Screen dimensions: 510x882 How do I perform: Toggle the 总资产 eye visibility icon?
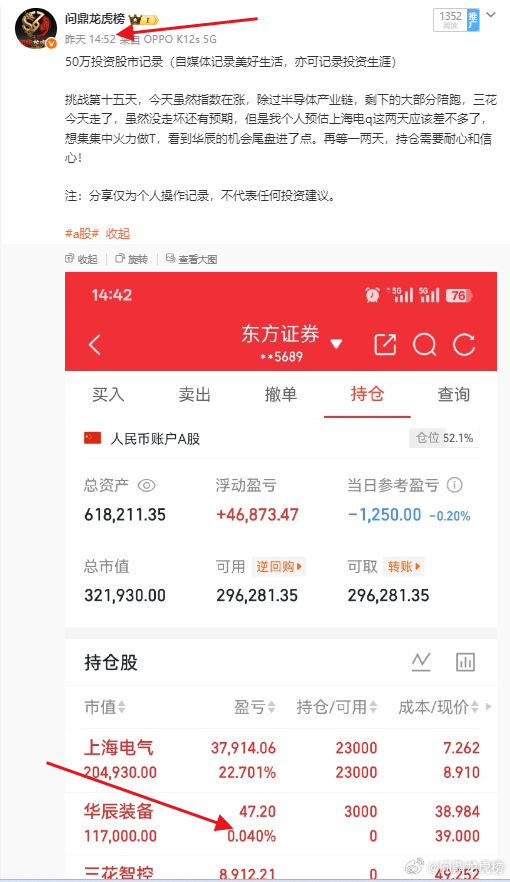point(147,485)
